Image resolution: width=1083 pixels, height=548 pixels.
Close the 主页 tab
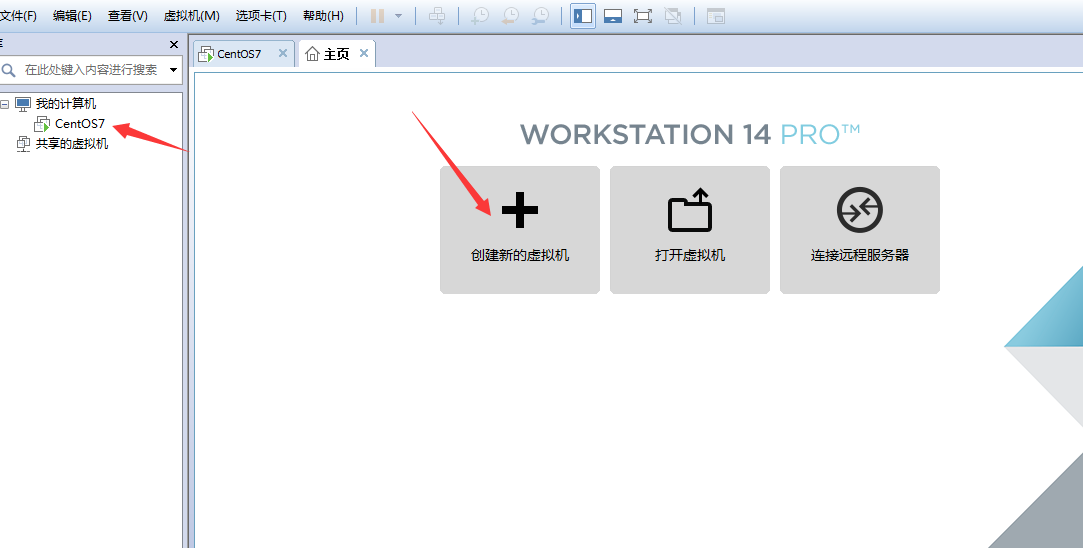point(364,53)
